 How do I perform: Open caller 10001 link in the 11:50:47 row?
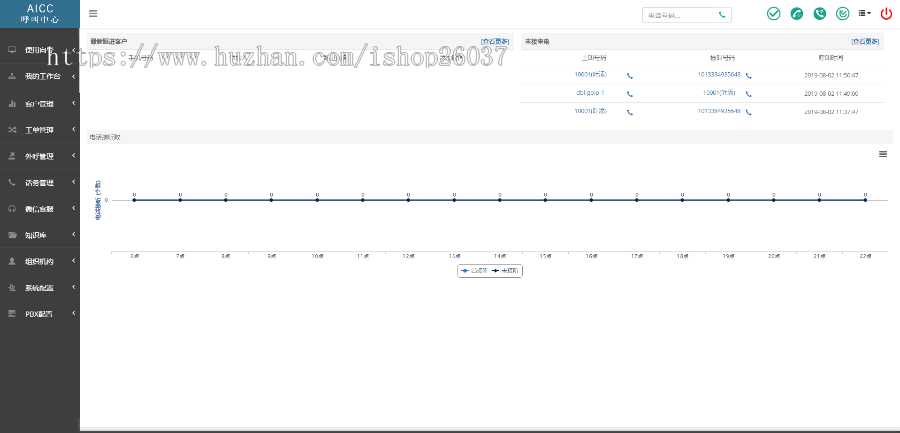(x=591, y=75)
